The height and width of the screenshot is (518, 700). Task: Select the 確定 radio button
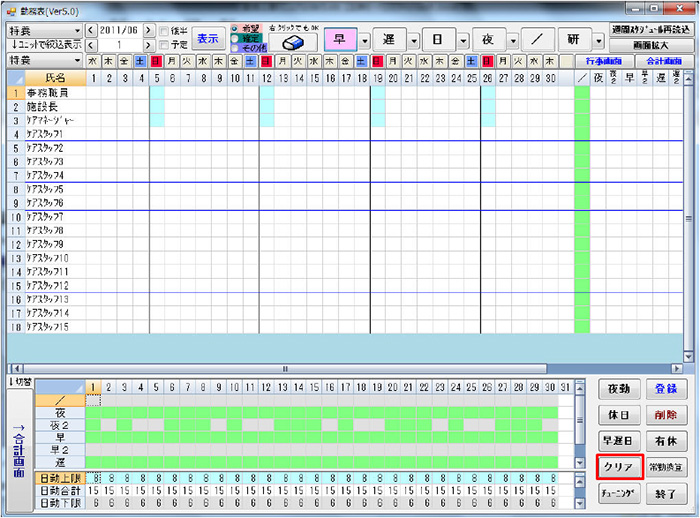click(x=234, y=38)
